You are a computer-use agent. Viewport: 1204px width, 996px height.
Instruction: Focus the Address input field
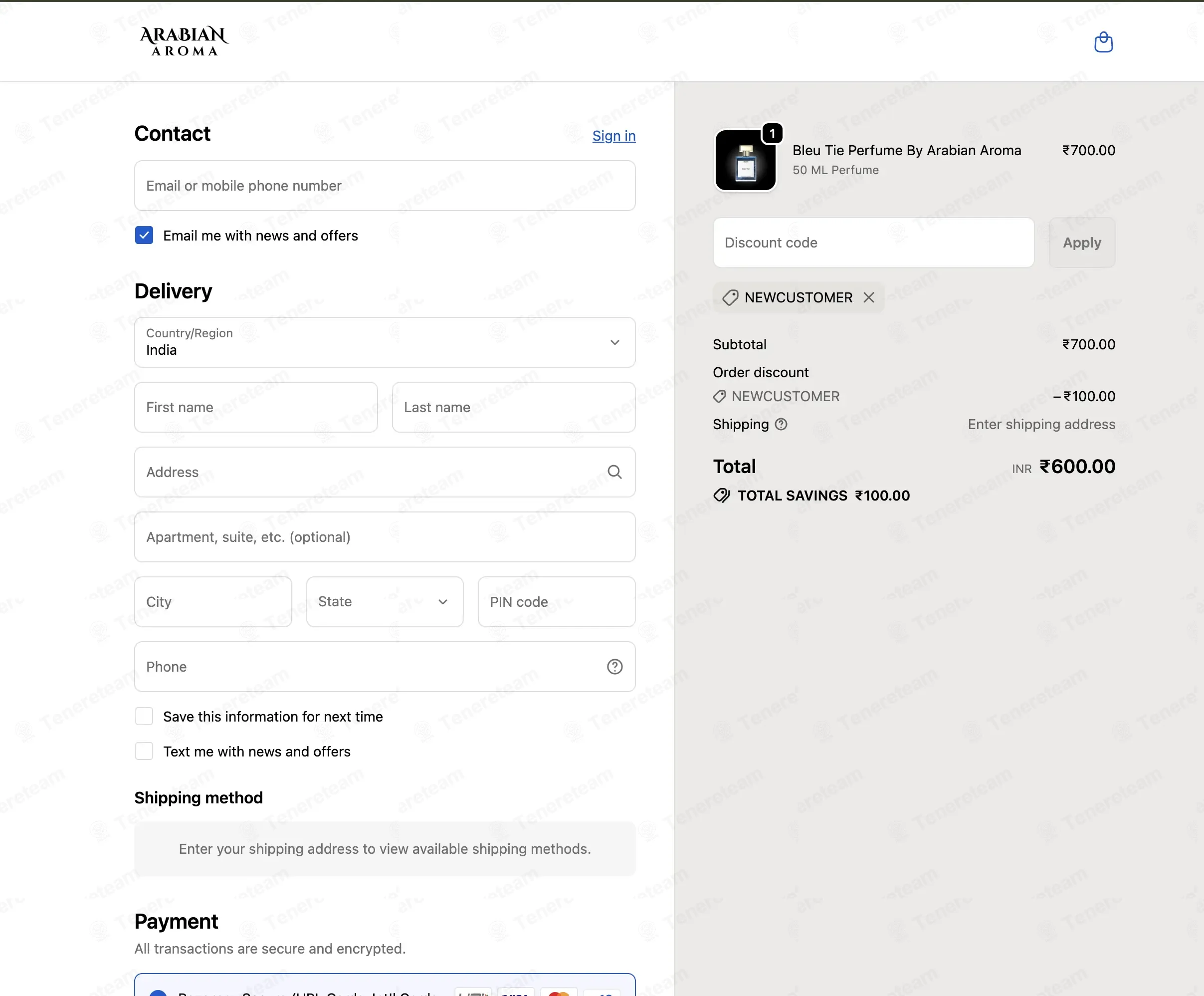click(385, 472)
